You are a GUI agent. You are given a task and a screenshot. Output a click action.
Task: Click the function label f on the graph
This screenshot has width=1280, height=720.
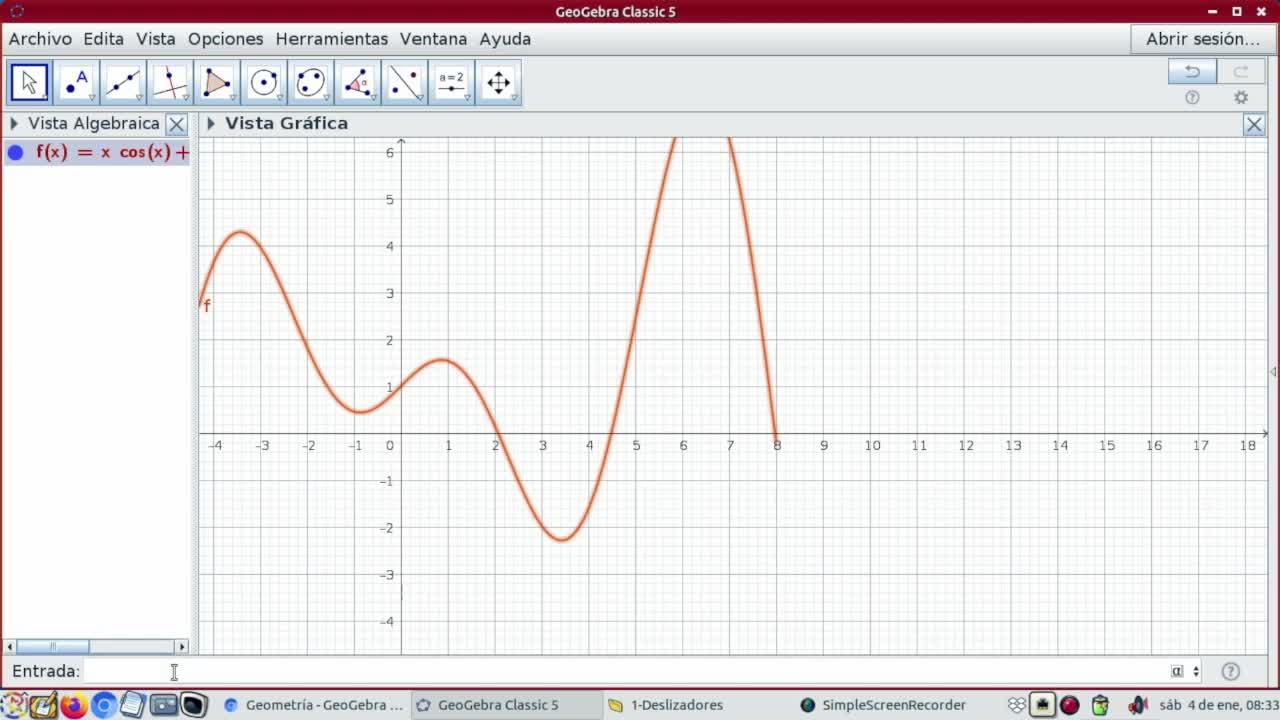coord(207,306)
